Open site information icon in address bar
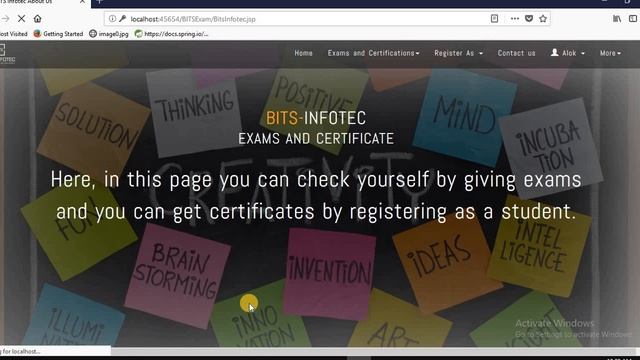The width and height of the screenshot is (640, 360). point(112,19)
